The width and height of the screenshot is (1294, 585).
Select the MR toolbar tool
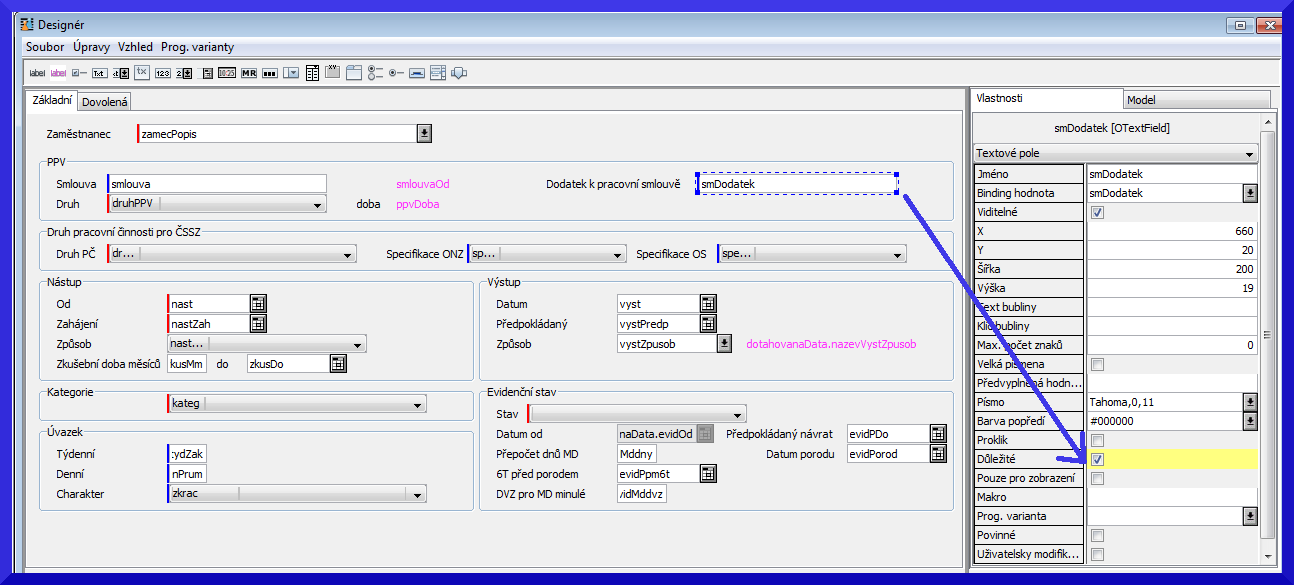[248, 73]
